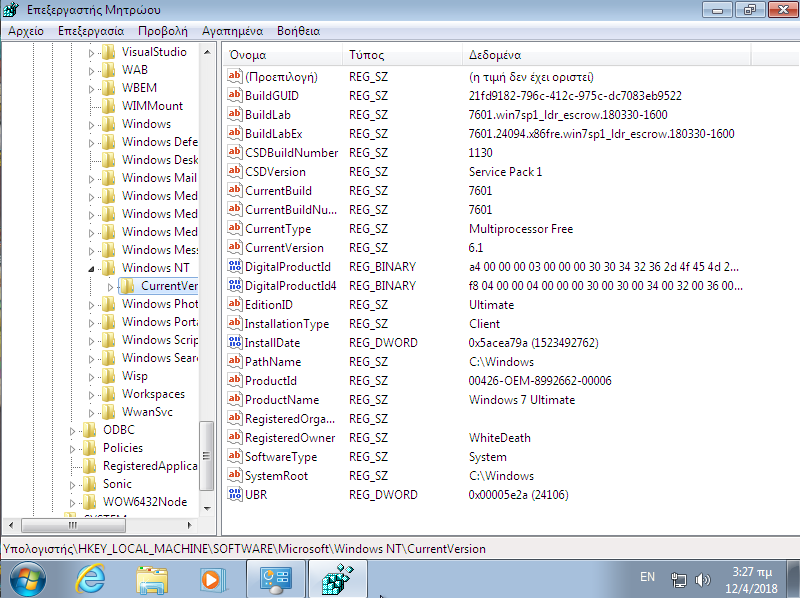
Task: Click the BuildLab string value icon
Action: pos(235,114)
